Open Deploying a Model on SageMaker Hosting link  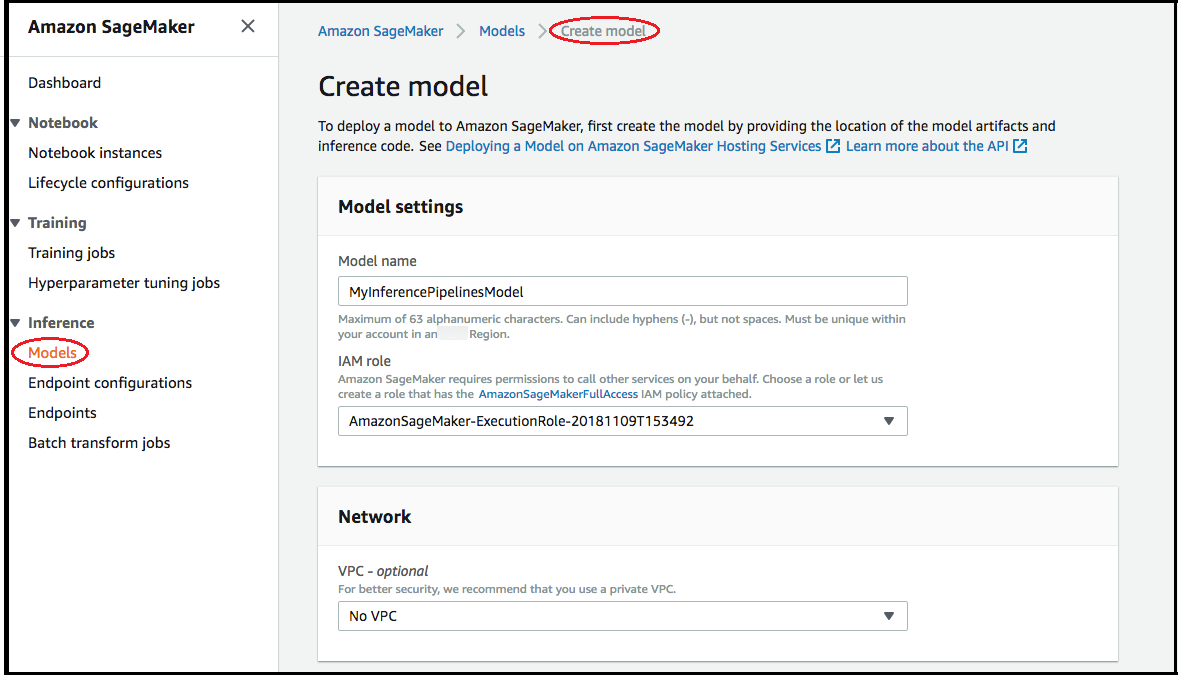pos(633,146)
